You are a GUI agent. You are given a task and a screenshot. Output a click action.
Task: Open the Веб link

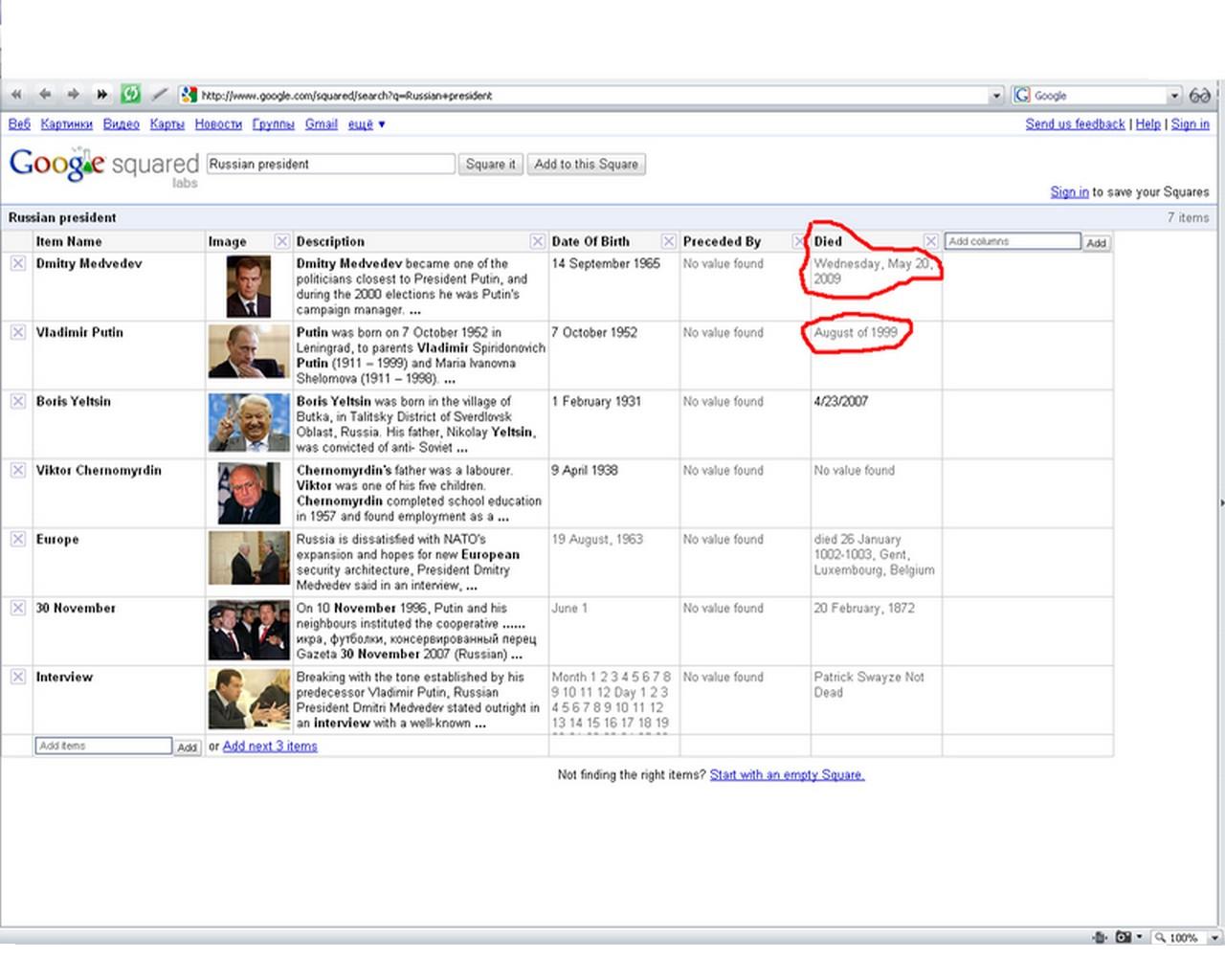(x=19, y=124)
